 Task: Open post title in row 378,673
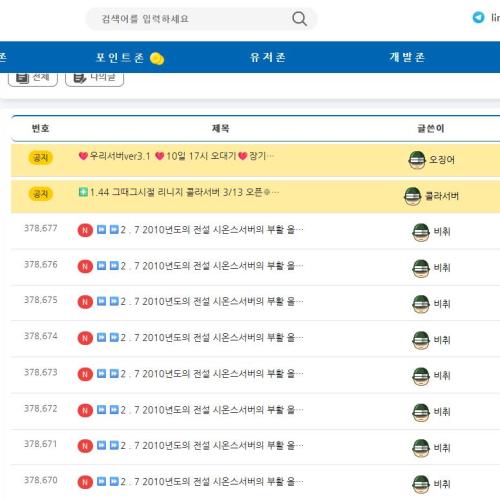click(x=200, y=374)
